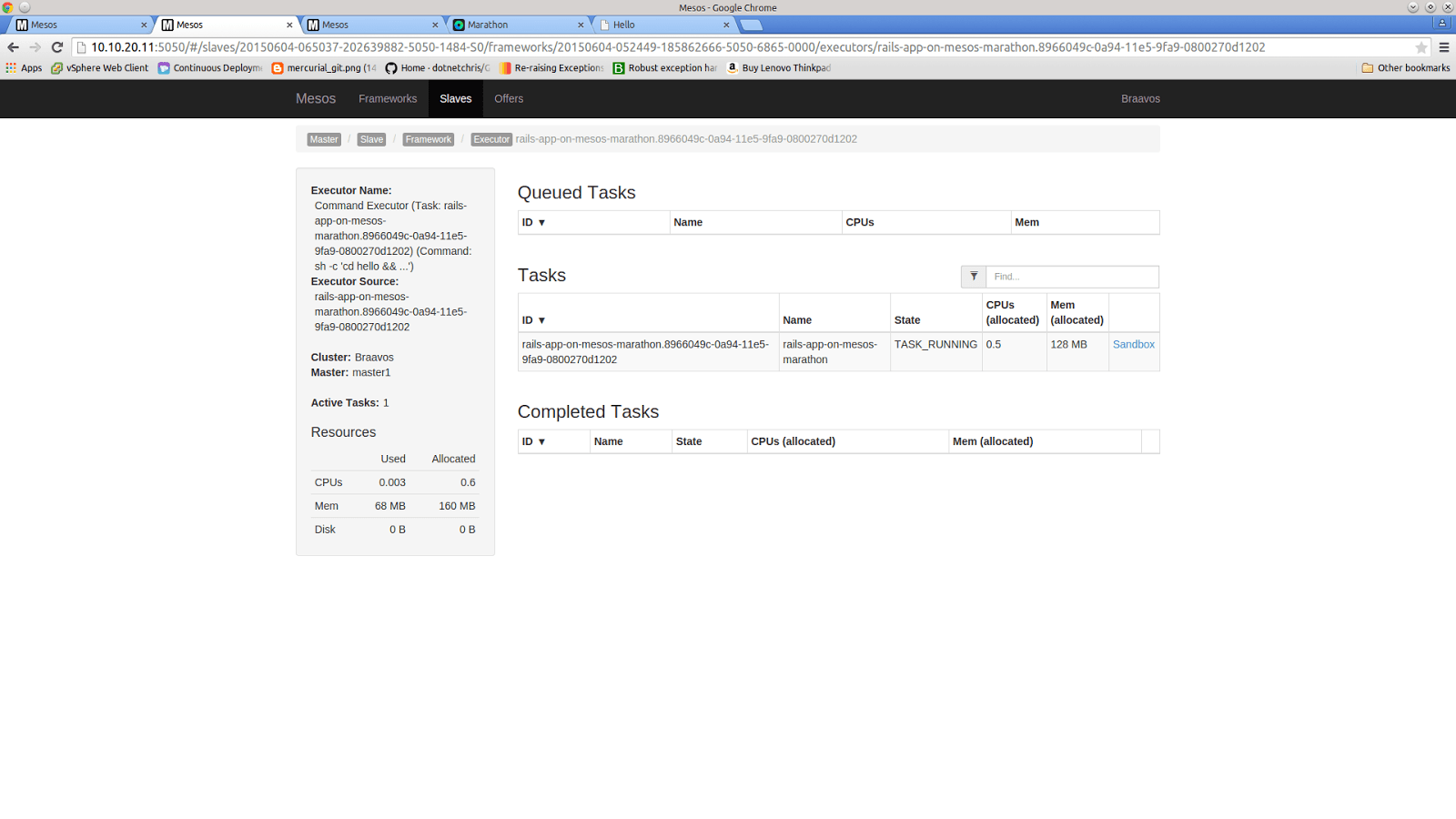Image resolution: width=1456 pixels, height=819 pixels.
Task: Go to the Offers navigation page
Action: click(509, 99)
